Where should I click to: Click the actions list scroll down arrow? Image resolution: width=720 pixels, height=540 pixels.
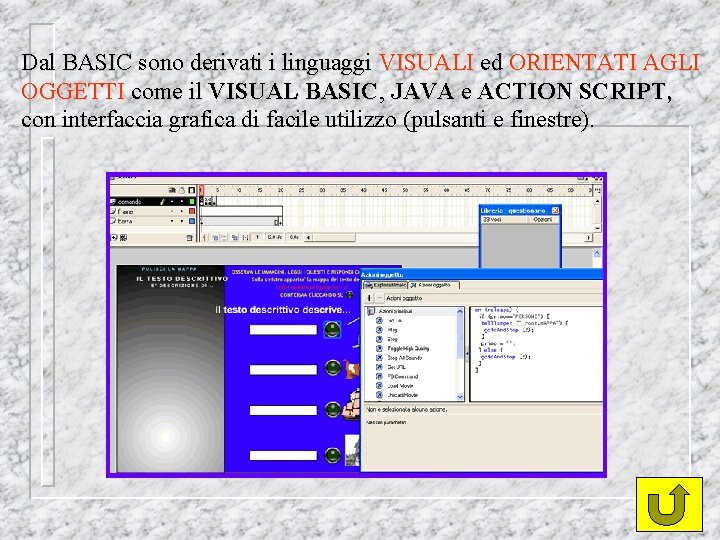click(x=460, y=397)
